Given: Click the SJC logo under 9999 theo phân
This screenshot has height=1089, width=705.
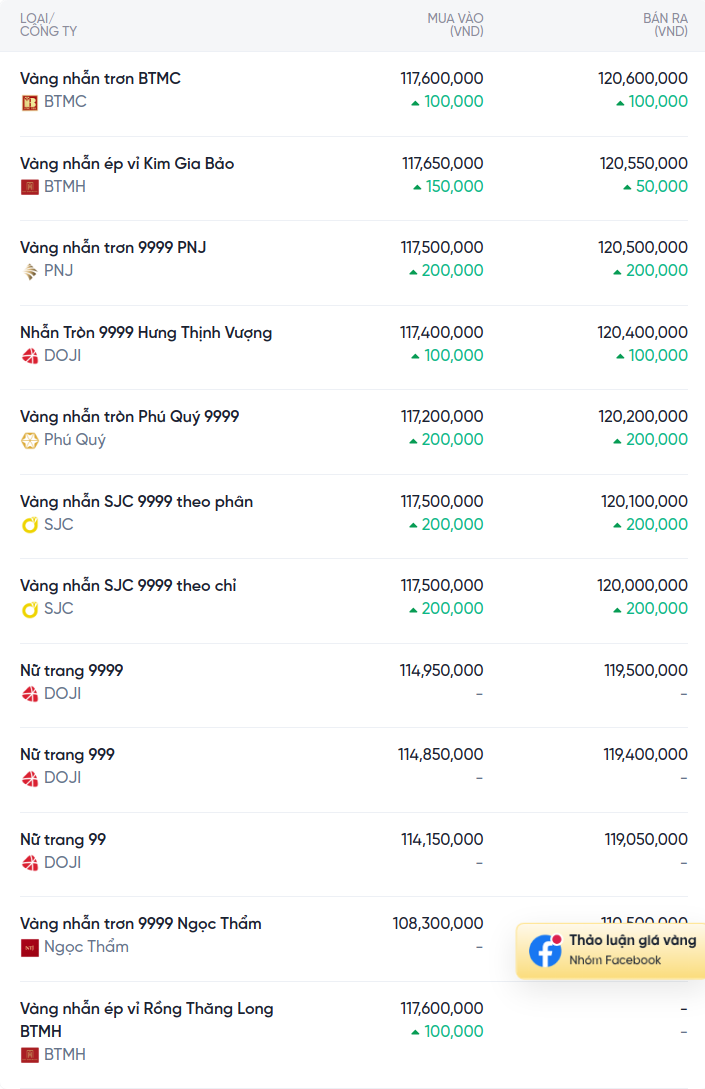Looking at the screenshot, I should coord(30,525).
